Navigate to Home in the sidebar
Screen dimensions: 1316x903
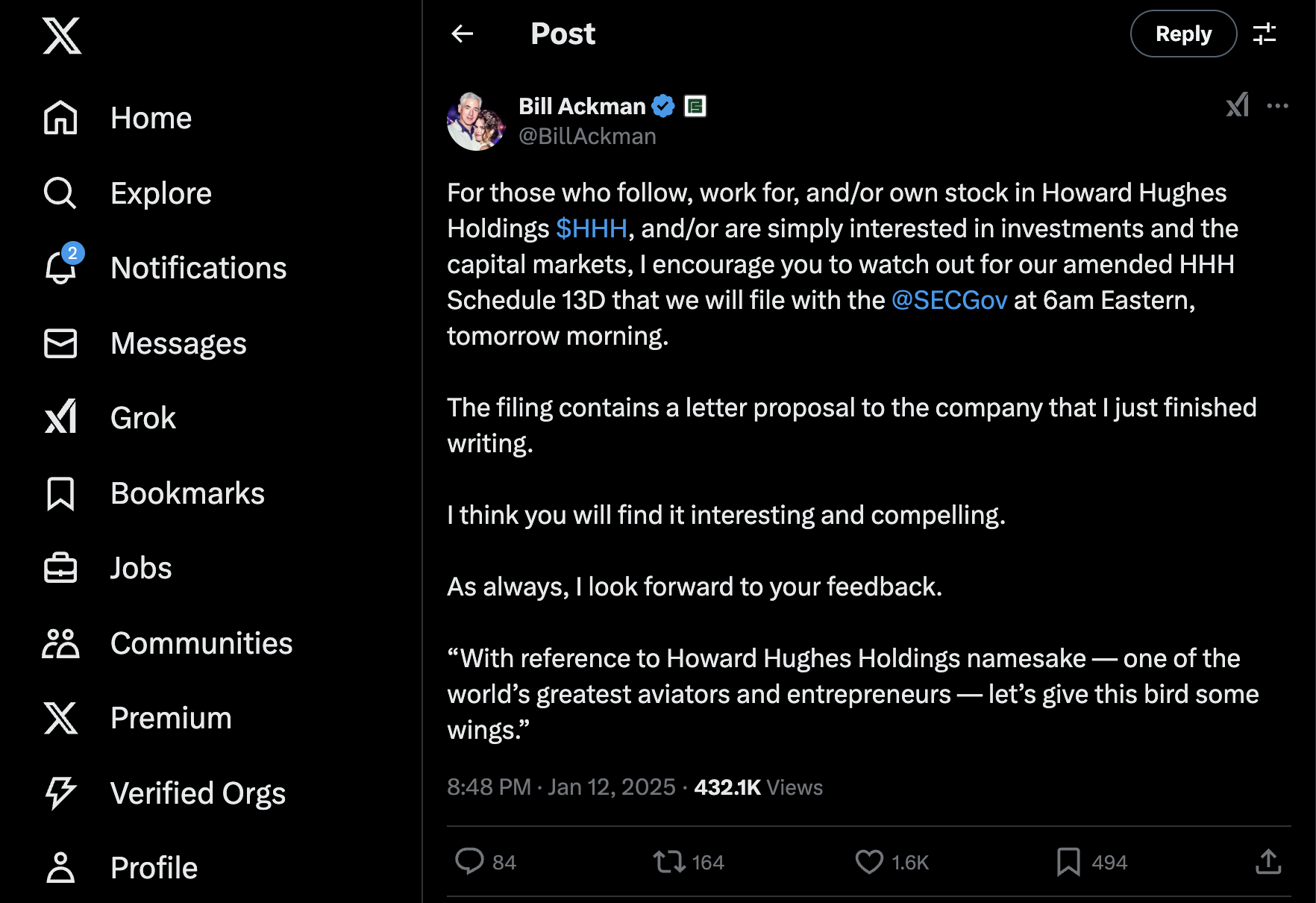(151, 117)
